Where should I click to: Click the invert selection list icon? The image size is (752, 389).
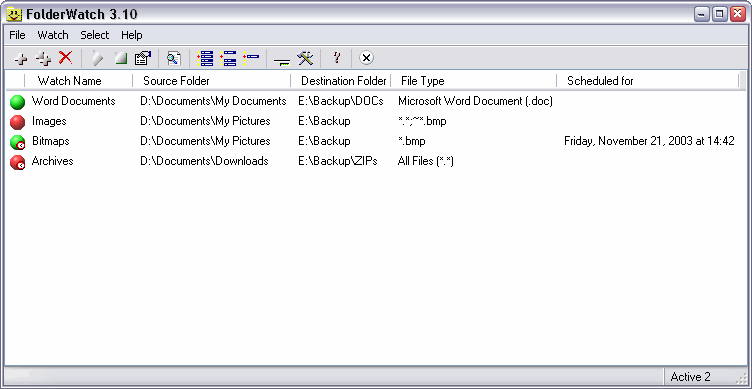(228, 59)
